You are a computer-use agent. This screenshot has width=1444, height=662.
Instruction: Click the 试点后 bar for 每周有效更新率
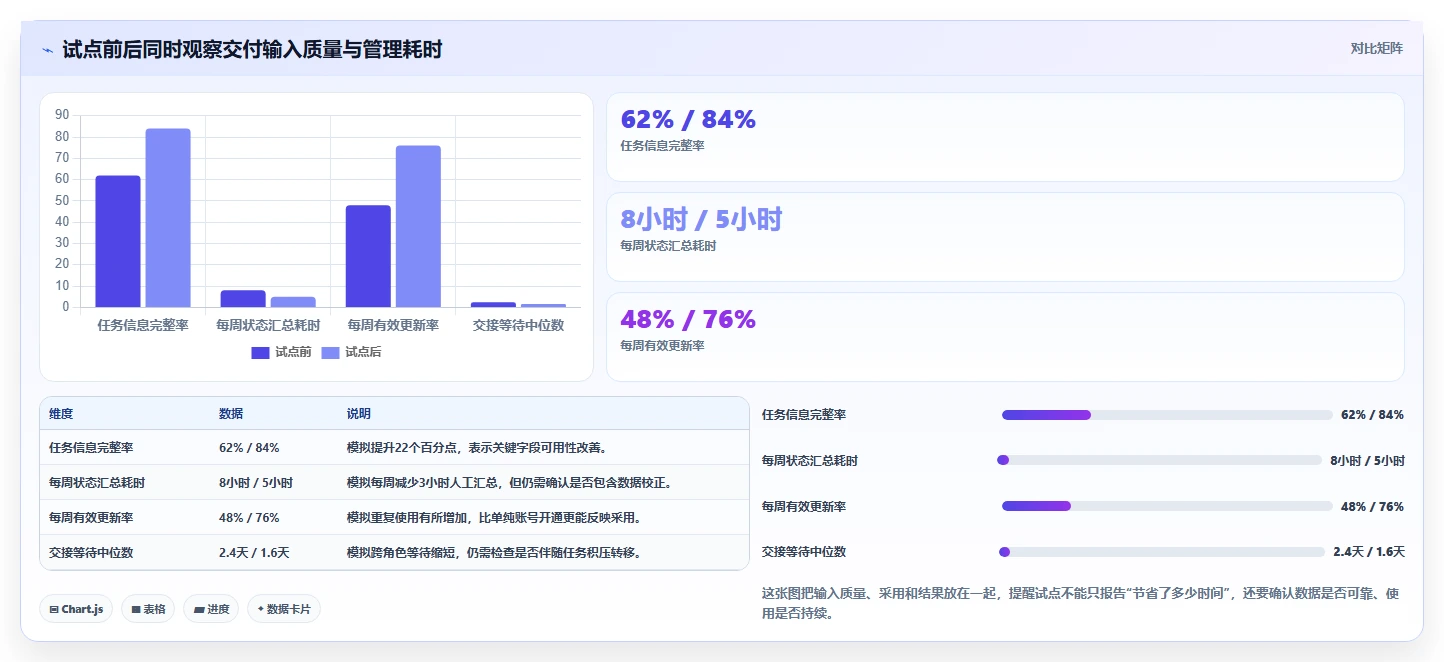point(418,226)
